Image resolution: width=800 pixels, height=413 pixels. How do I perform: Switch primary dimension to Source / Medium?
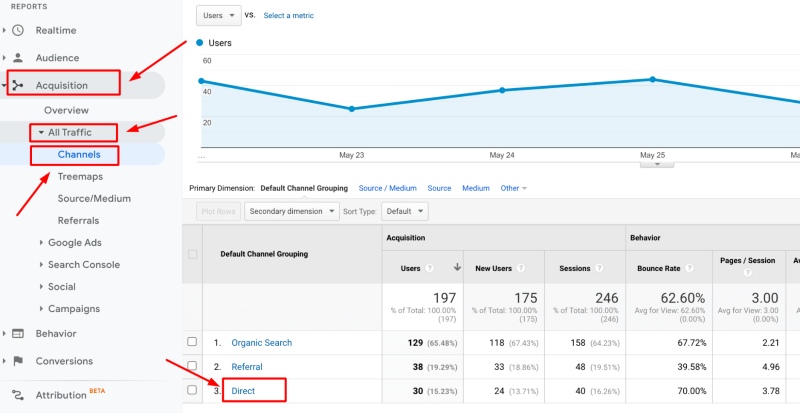click(x=388, y=188)
